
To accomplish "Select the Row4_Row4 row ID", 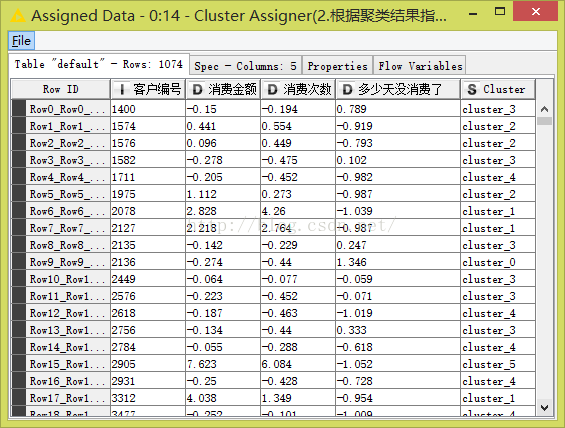I will coord(67,177).
